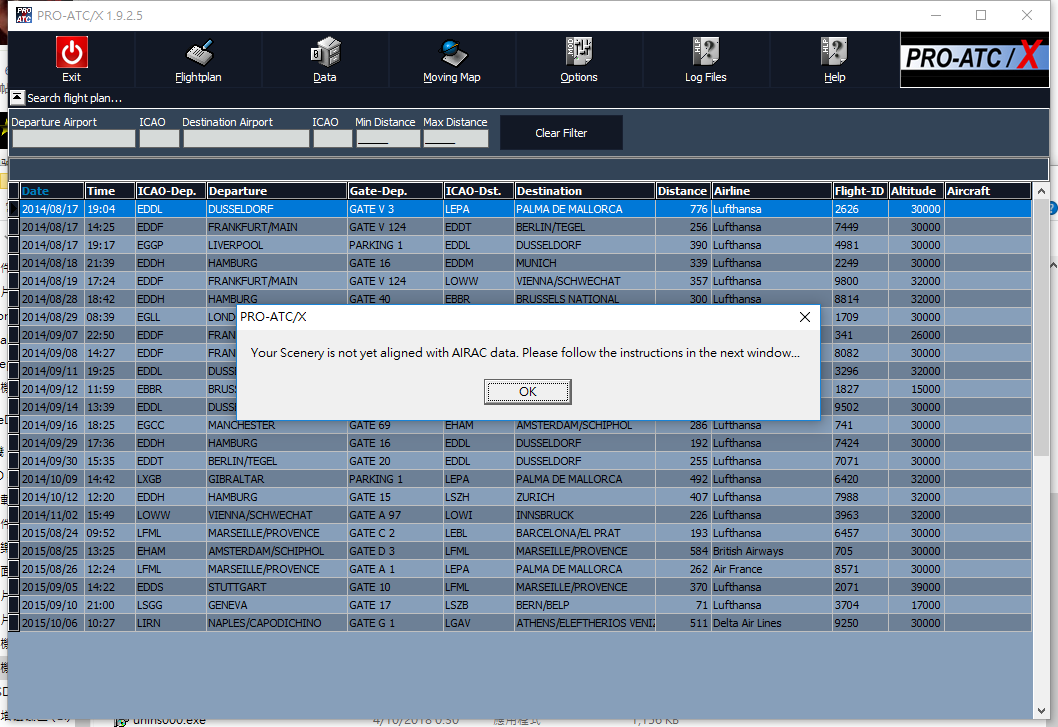This screenshot has width=1058, height=727.
Task: Select the INNSBRUCK destination cell
Action: tap(585, 515)
